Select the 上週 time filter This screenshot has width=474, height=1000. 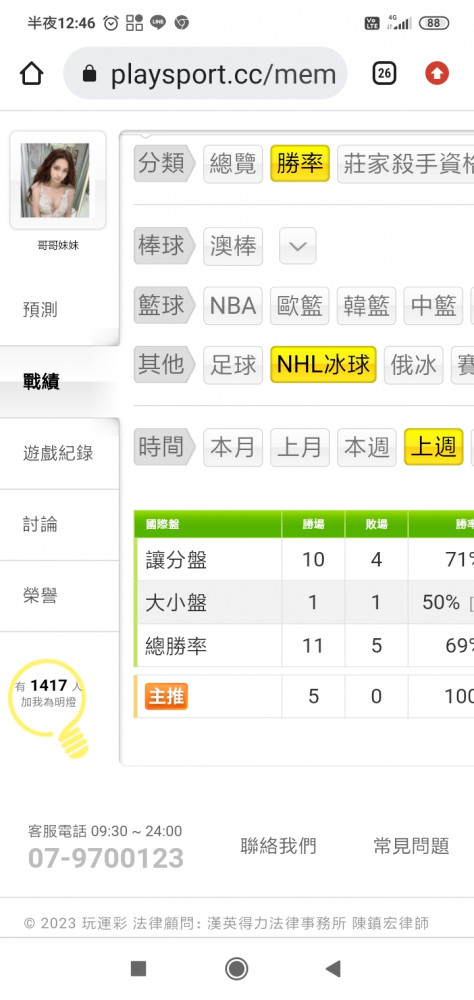pos(434,447)
